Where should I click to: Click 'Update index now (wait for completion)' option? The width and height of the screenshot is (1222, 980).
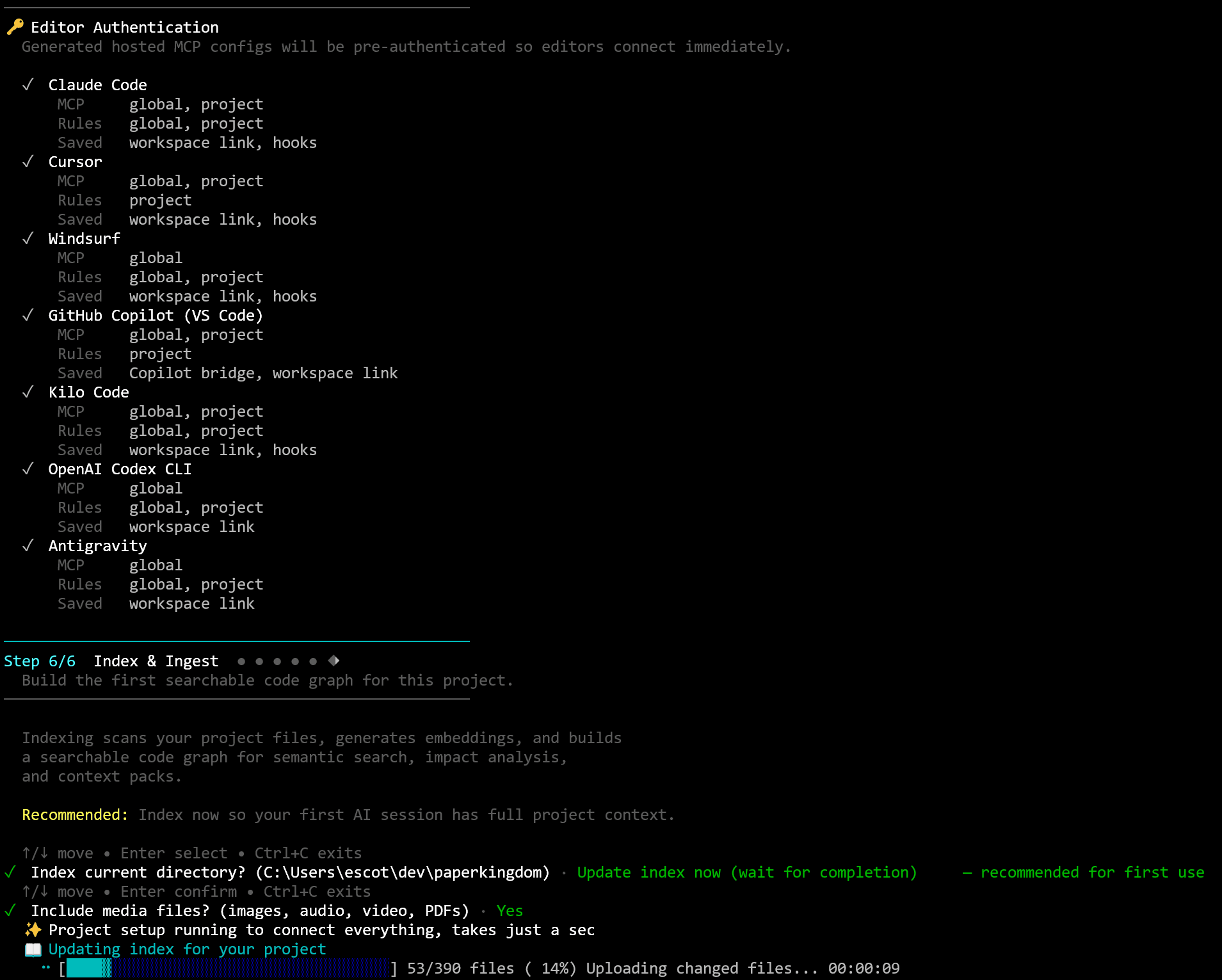pyautogui.click(x=747, y=872)
